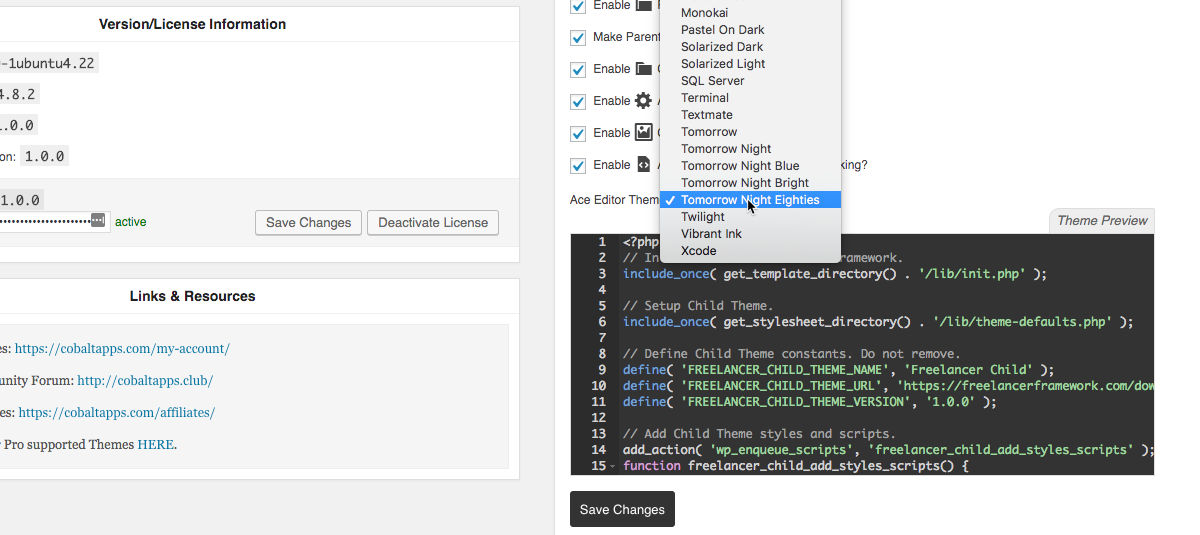Open the Theme Preview tab

[1102, 221]
